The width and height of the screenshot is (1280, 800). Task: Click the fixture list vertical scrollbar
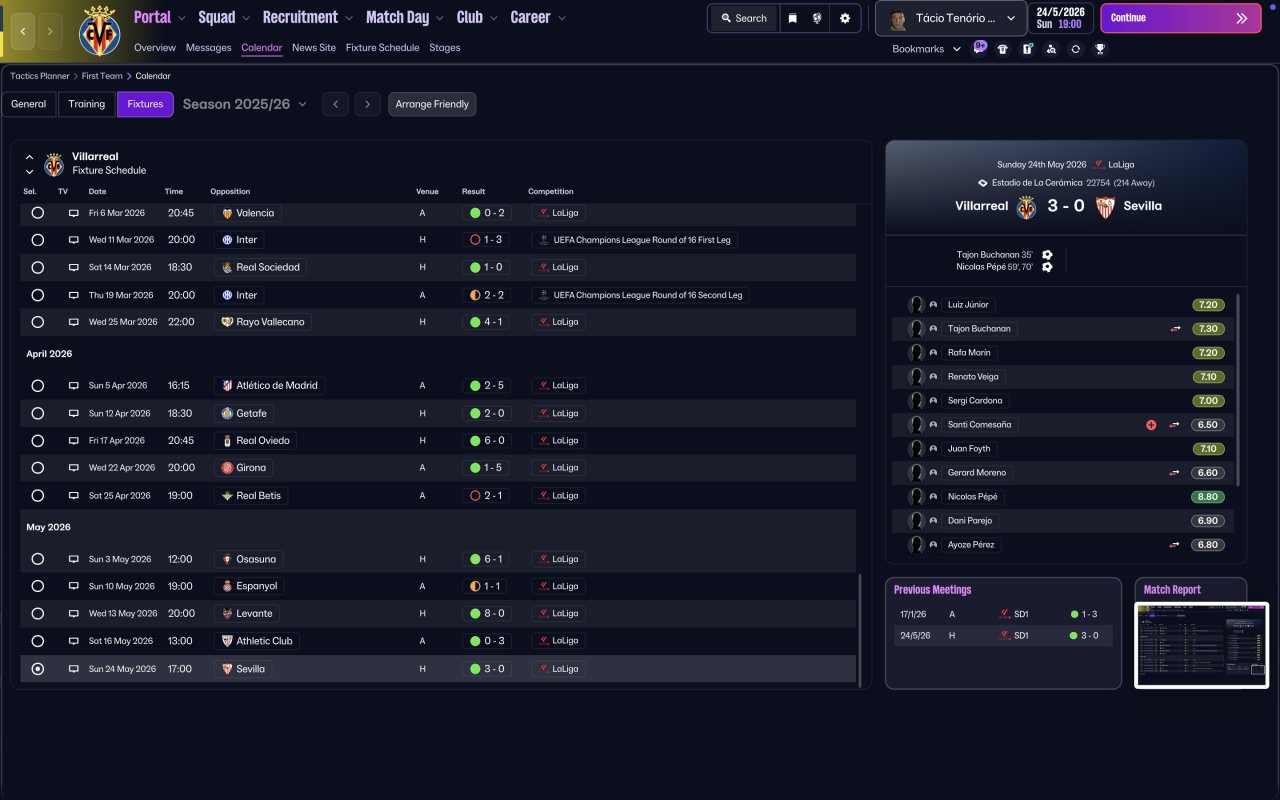click(x=860, y=629)
